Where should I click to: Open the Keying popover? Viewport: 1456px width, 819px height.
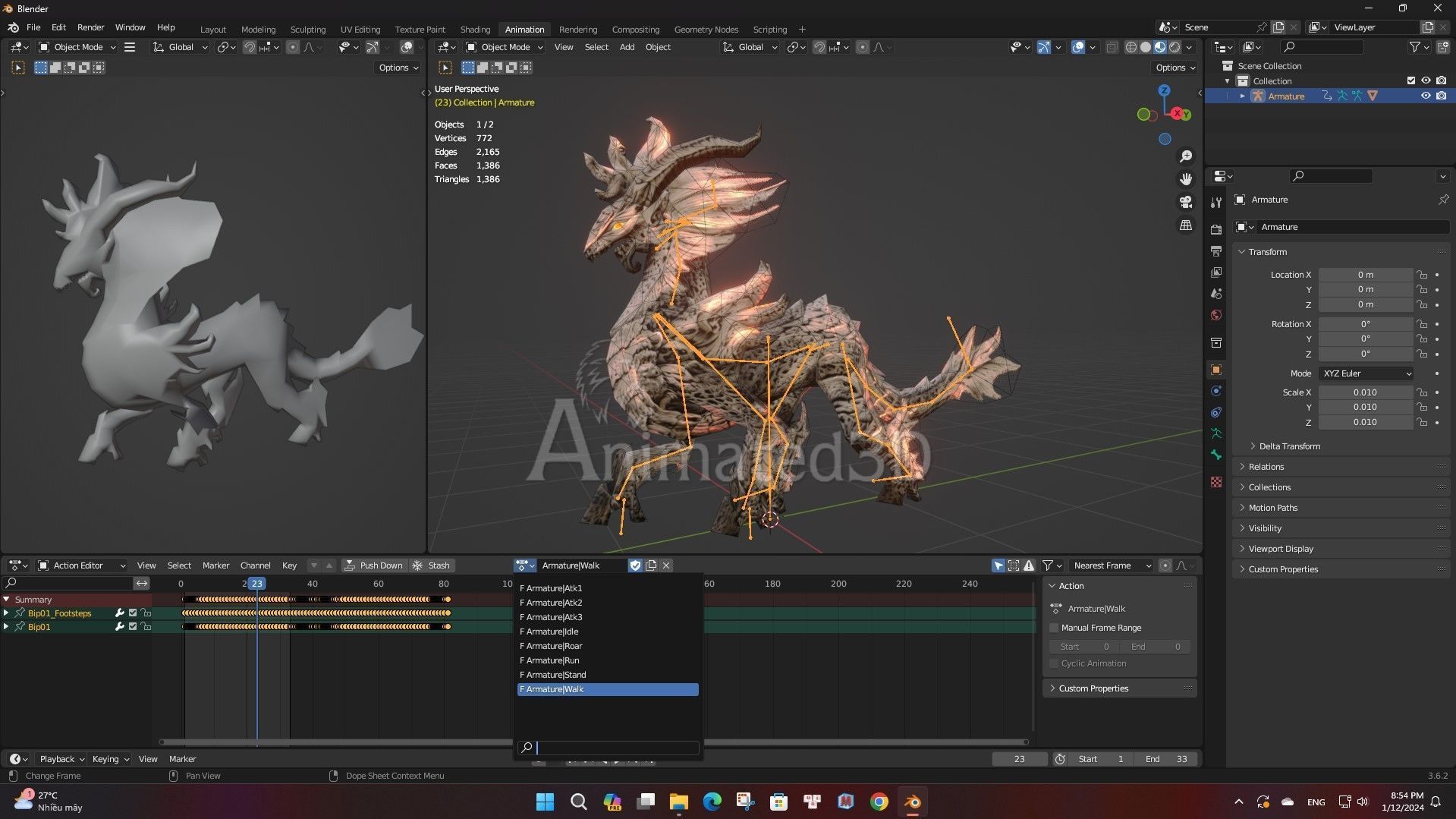110,759
